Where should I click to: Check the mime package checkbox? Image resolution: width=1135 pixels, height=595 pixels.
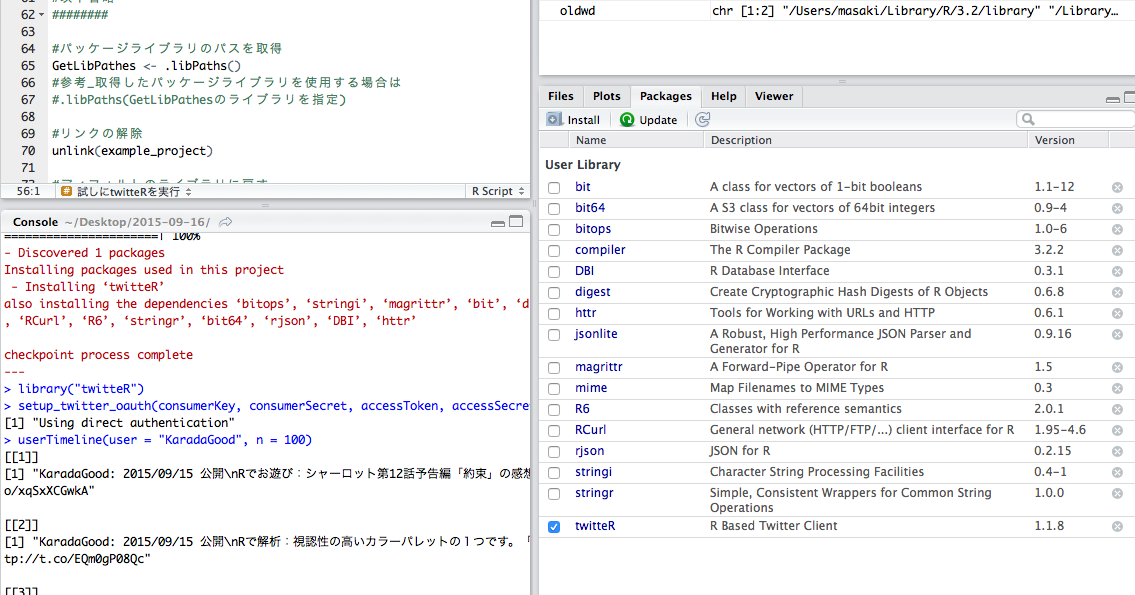pos(554,389)
